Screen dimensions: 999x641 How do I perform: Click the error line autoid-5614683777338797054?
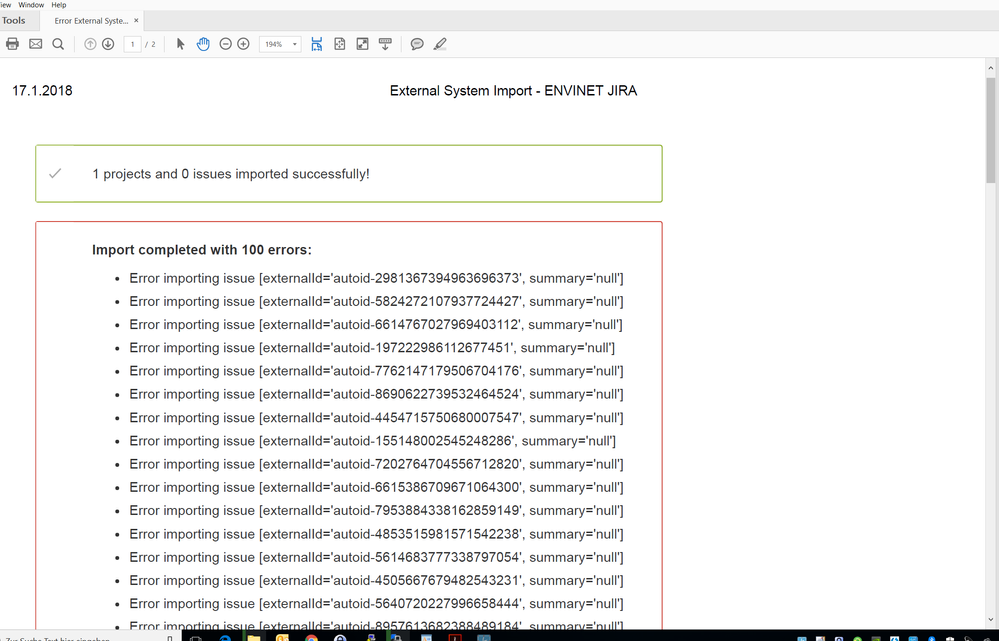click(x=376, y=558)
